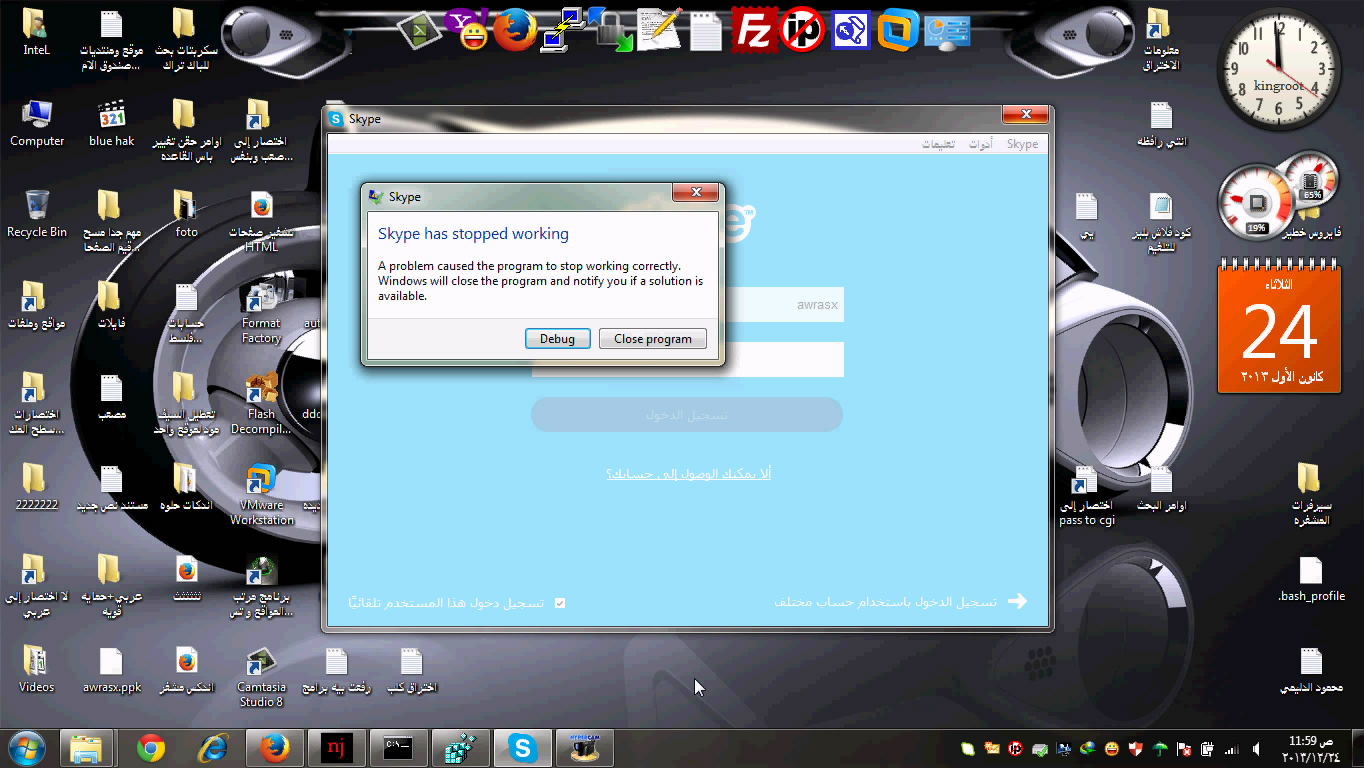Open Yahoo Messenger from the top dock

pyautogui.click(x=467, y=29)
